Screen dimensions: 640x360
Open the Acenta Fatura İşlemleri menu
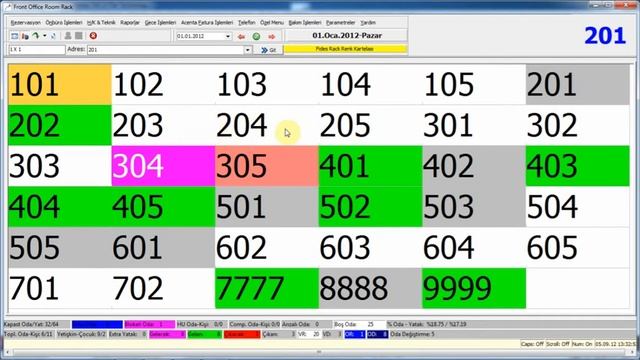coord(207,22)
